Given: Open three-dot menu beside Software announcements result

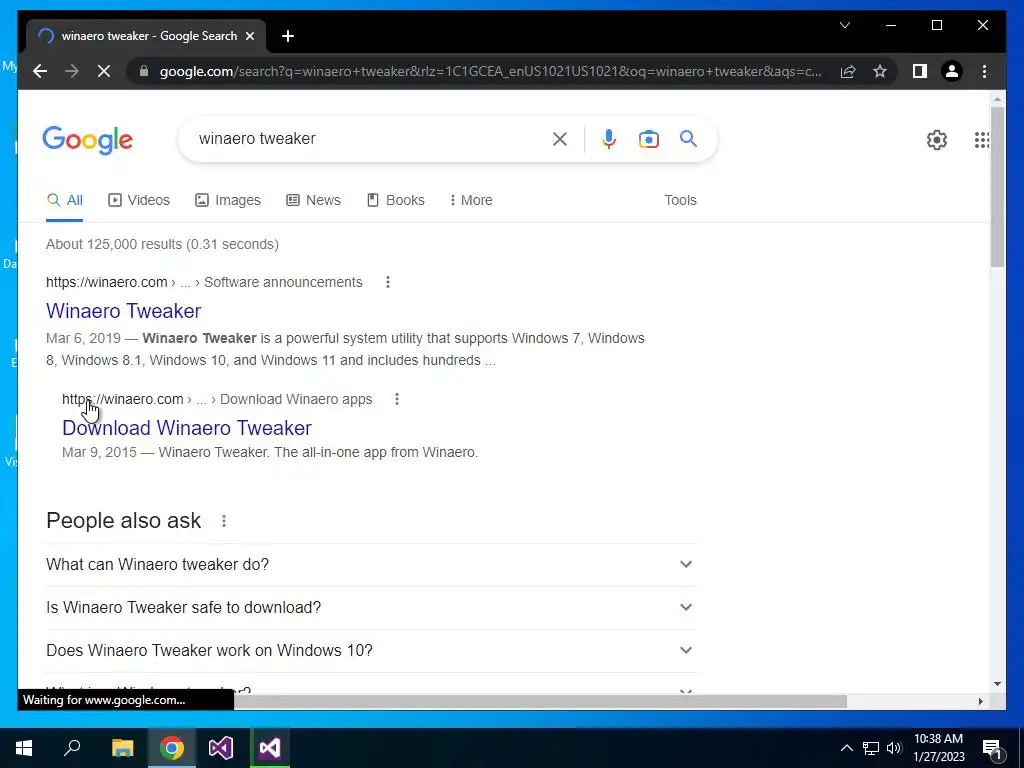Looking at the screenshot, I should pyautogui.click(x=388, y=282).
